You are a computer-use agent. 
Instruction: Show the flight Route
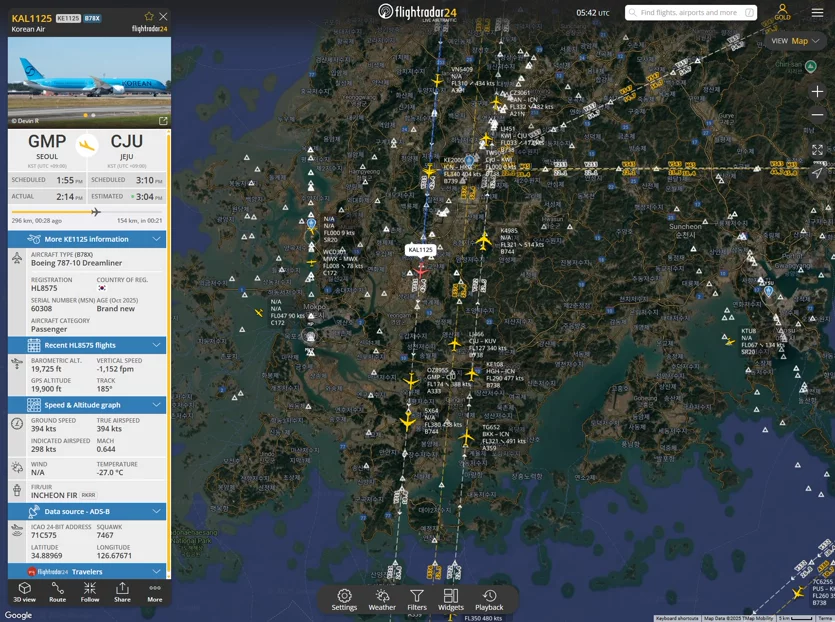58,592
